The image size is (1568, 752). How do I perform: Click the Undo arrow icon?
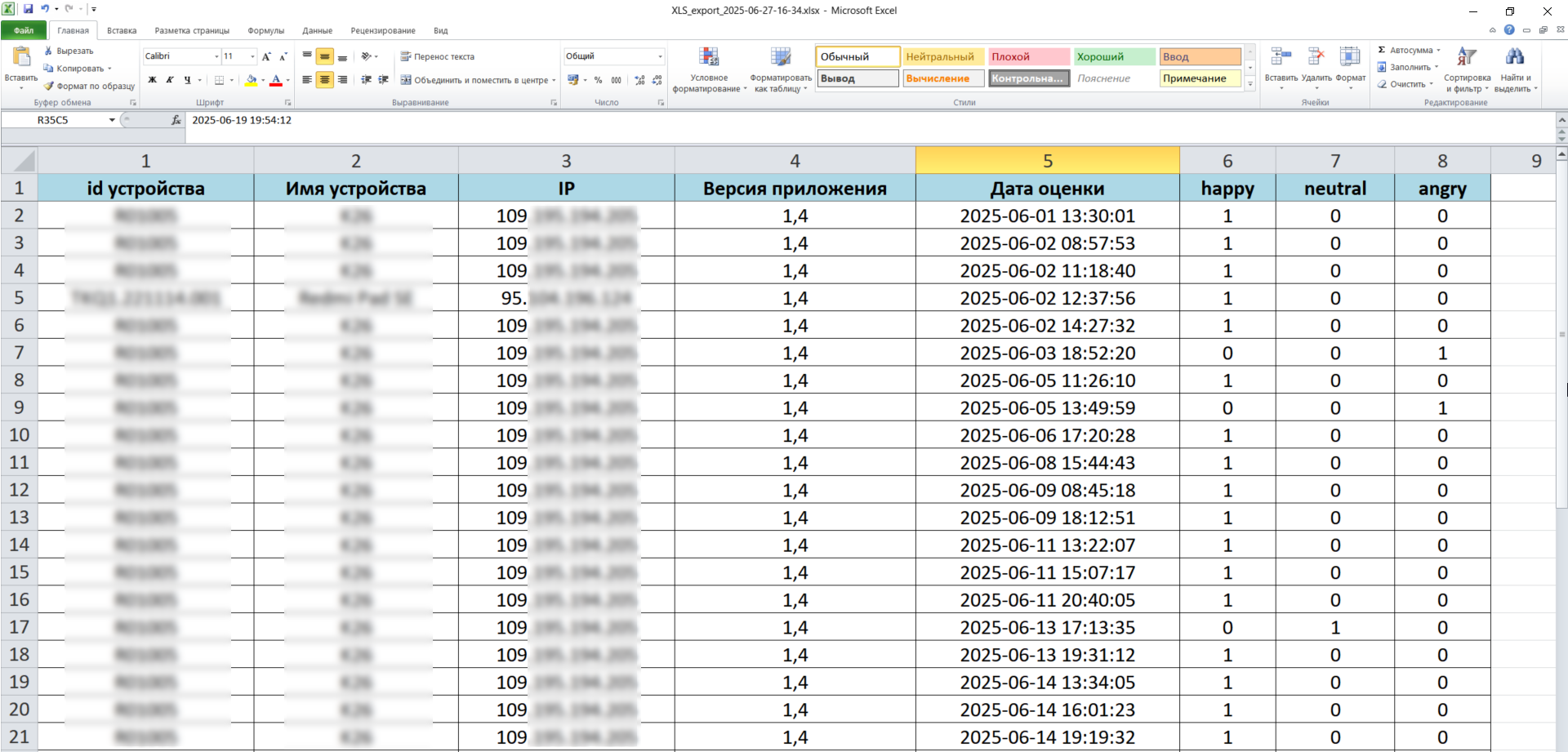click(45, 9)
